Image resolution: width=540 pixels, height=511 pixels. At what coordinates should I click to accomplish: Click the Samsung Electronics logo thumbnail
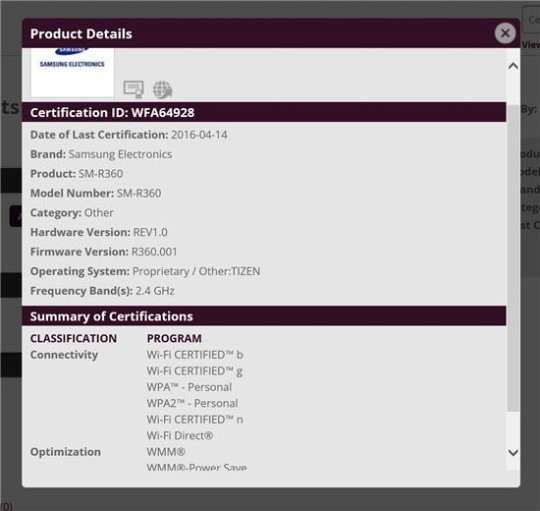tap(72, 72)
